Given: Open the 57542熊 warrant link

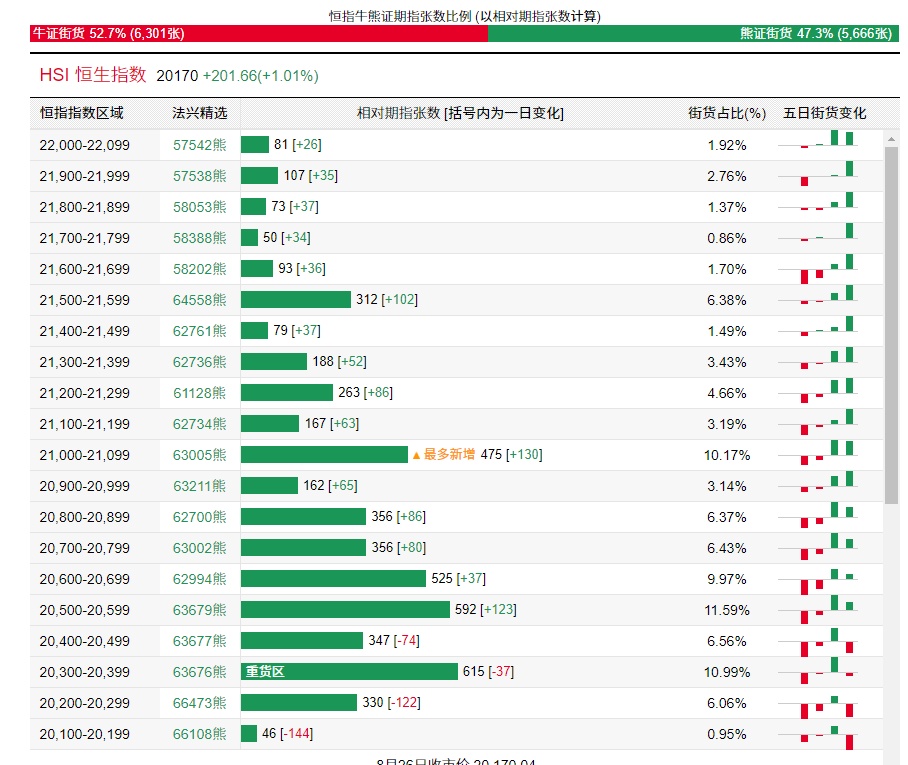Looking at the screenshot, I should click(199, 145).
